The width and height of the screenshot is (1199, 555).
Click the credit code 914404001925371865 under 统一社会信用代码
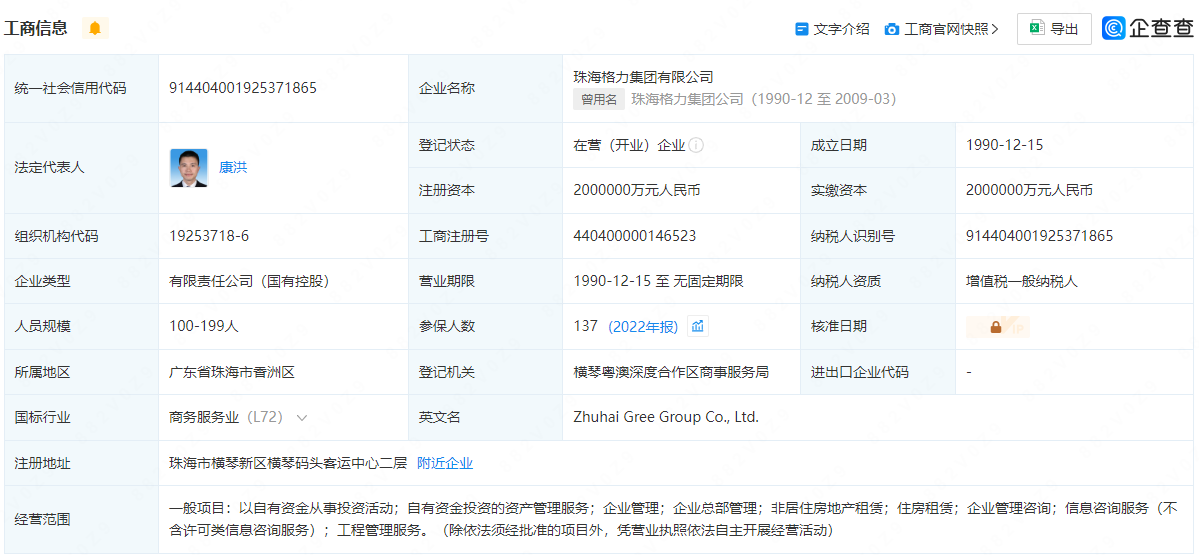click(x=243, y=88)
